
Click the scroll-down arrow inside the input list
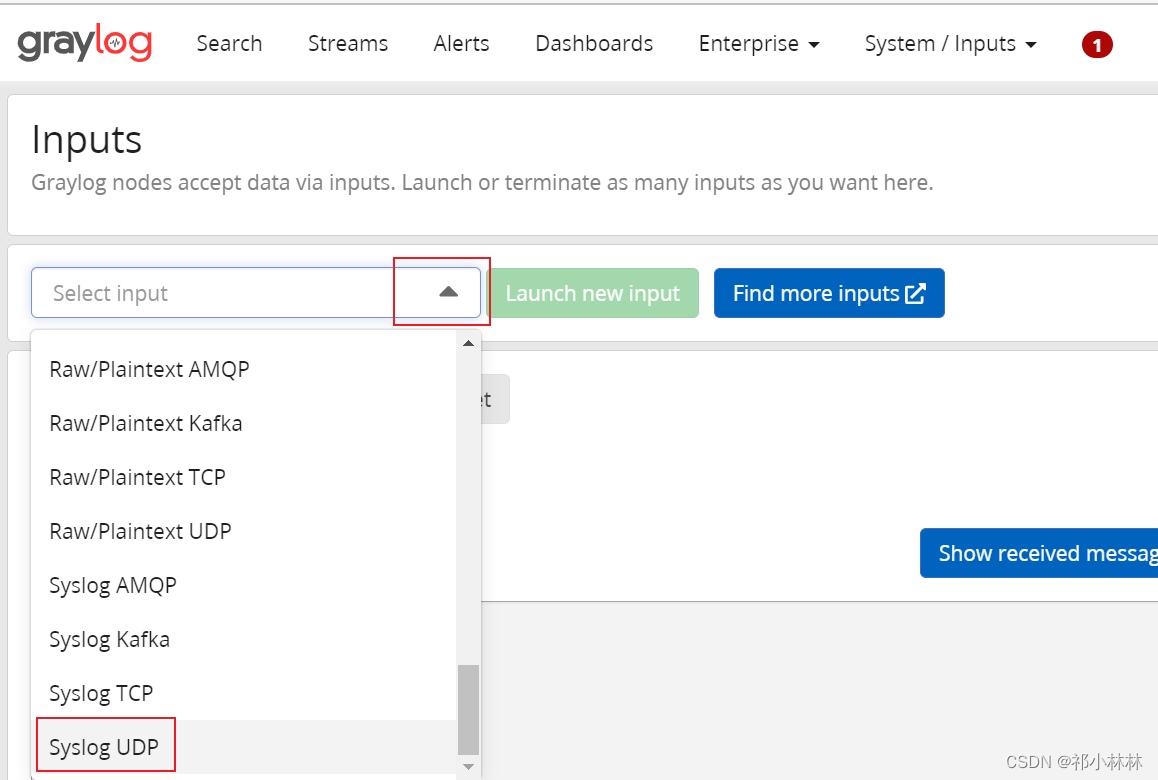pos(468,767)
